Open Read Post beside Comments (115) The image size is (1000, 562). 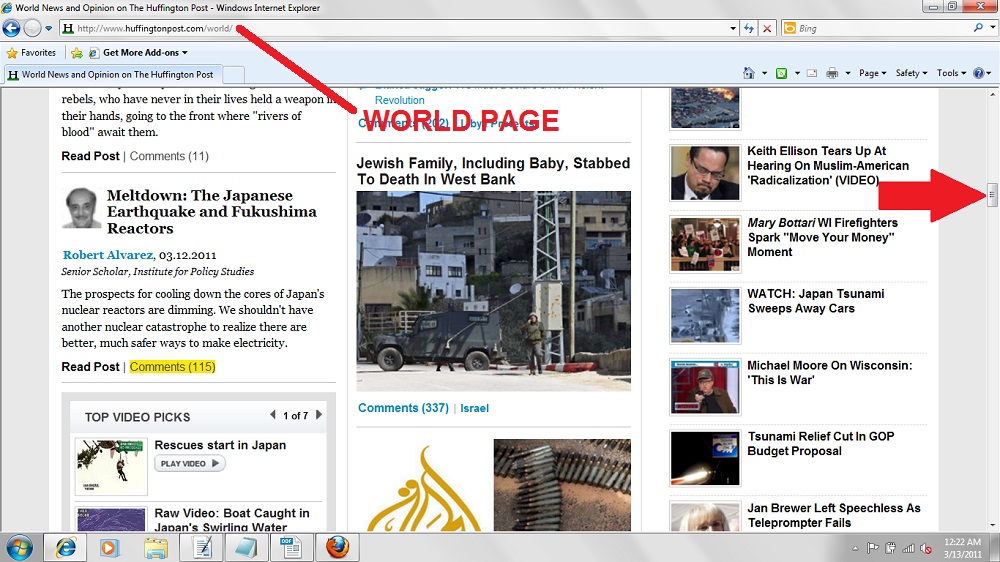[90, 367]
